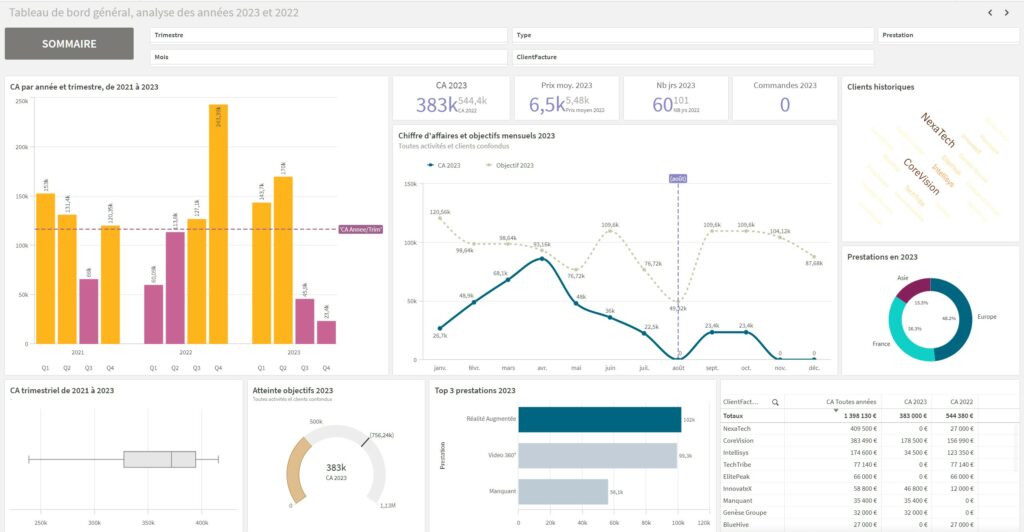1024x532 pixels.
Task: Click the box plot's gray box
Action: click(159, 460)
